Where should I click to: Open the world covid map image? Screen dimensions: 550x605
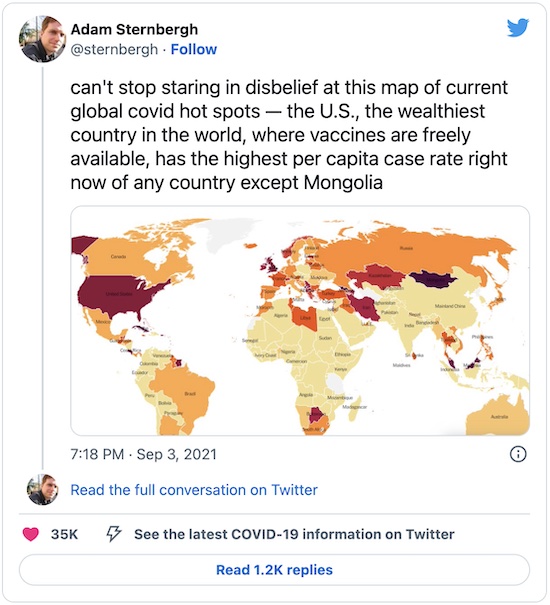click(x=300, y=321)
